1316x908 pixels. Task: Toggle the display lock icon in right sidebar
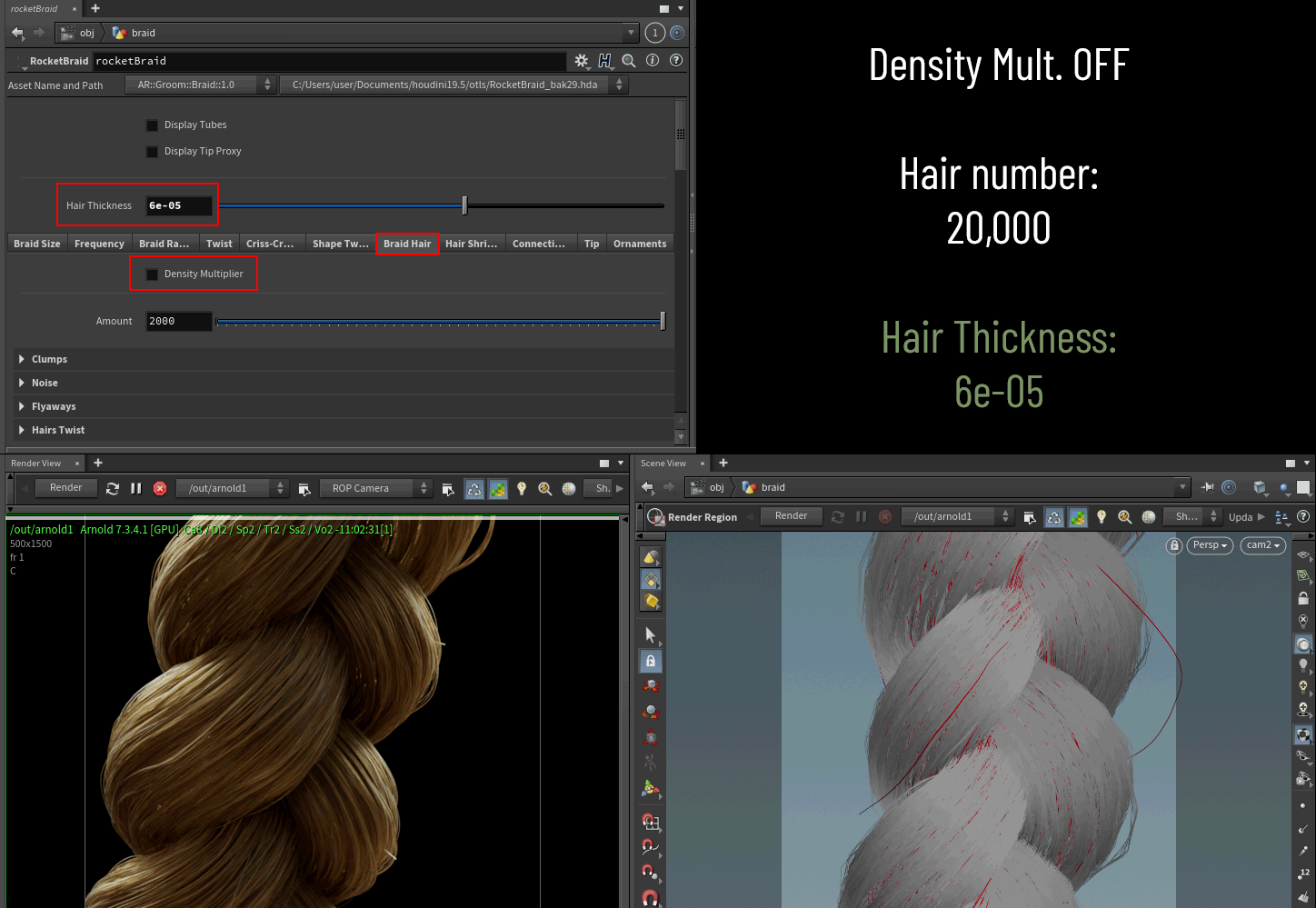pos(1303,598)
